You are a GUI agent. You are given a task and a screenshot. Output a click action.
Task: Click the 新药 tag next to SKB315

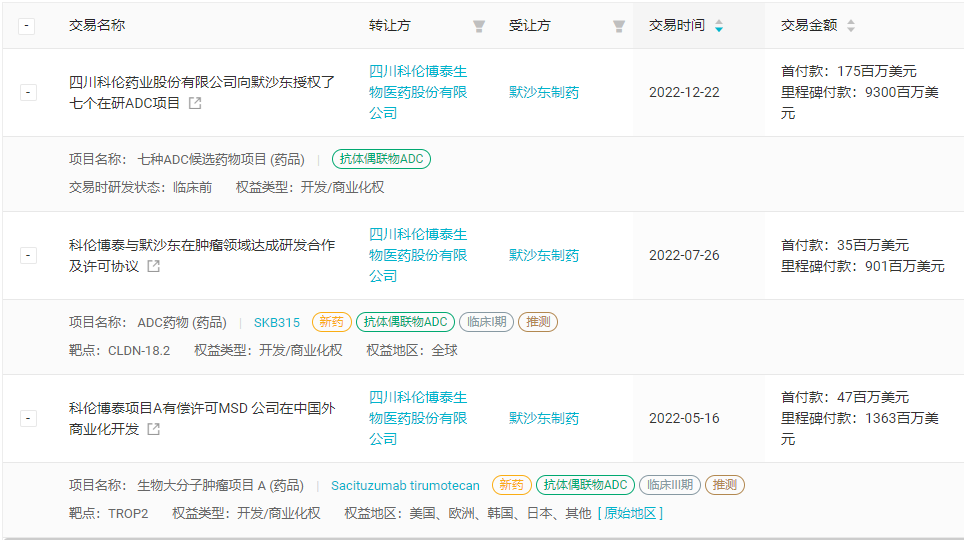(x=331, y=322)
